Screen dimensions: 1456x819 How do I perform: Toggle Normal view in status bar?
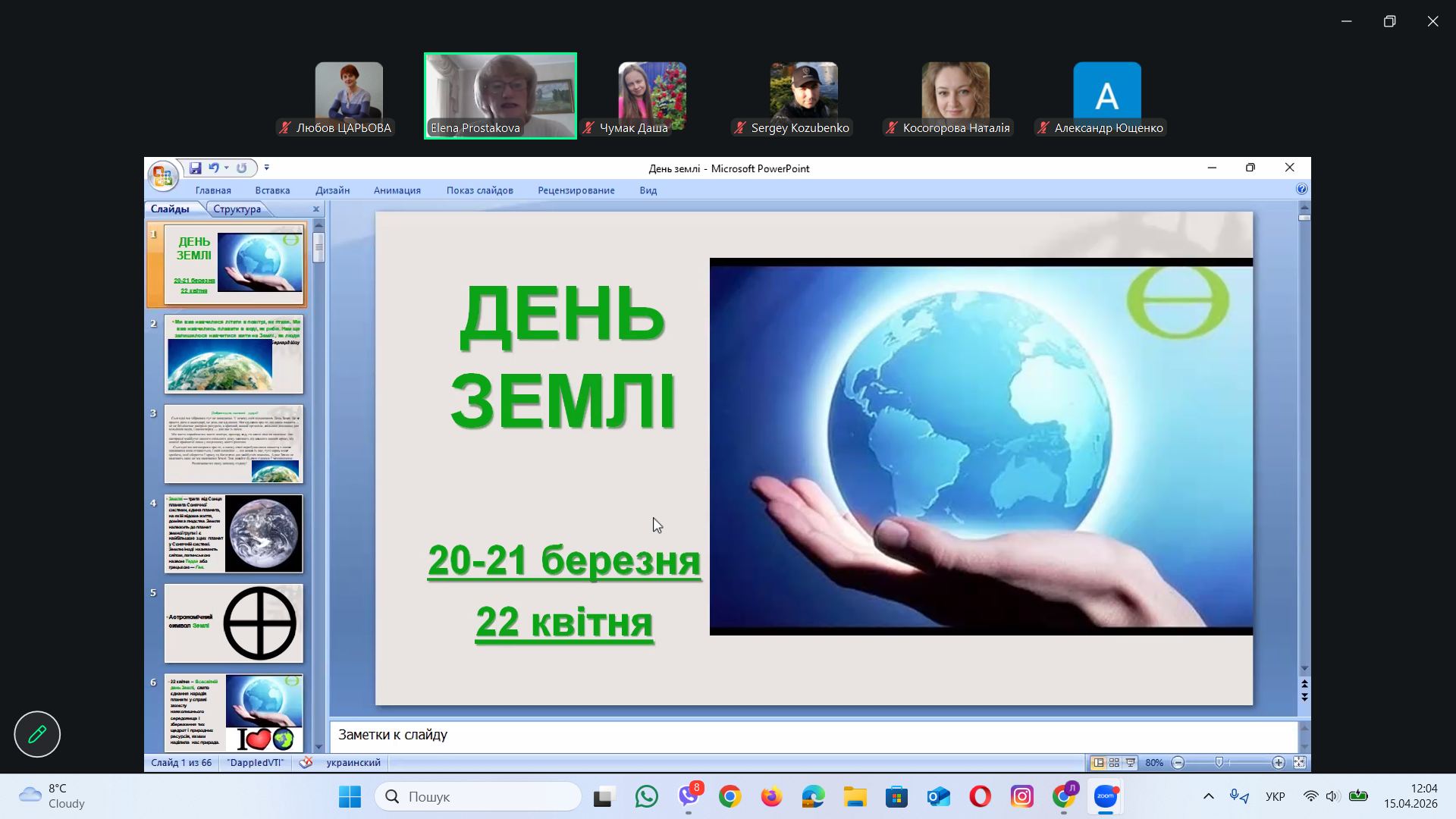[1097, 763]
